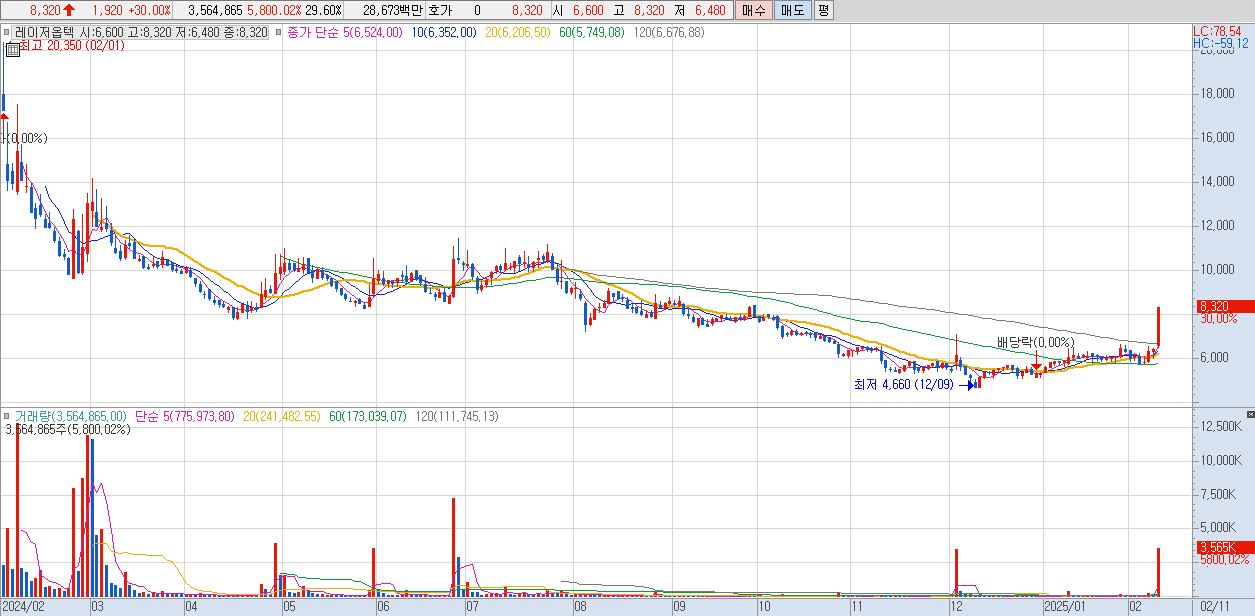Click the HC:-59,12 indicator text
This screenshot has width=1255, height=616.
pyautogui.click(x=1221, y=44)
